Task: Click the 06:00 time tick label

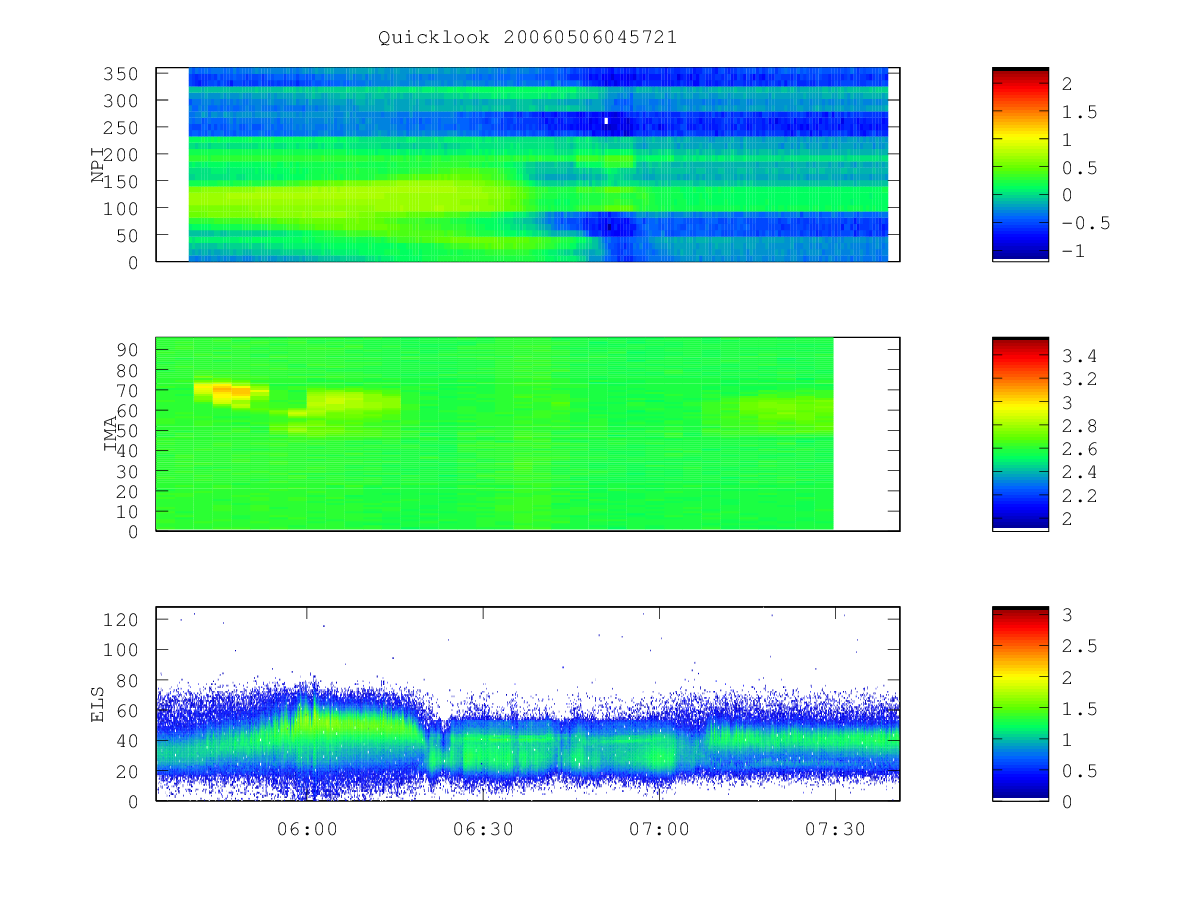Action: pyautogui.click(x=307, y=829)
